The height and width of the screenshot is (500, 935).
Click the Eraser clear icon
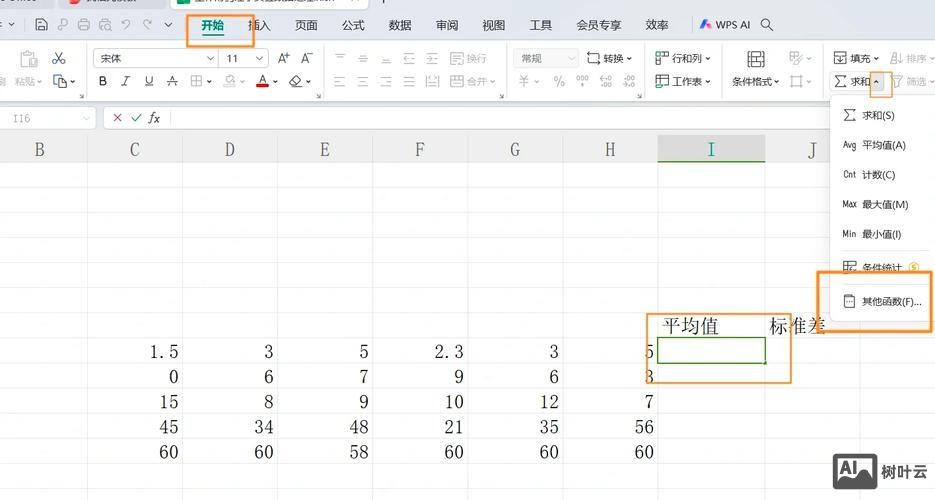(295, 81)
